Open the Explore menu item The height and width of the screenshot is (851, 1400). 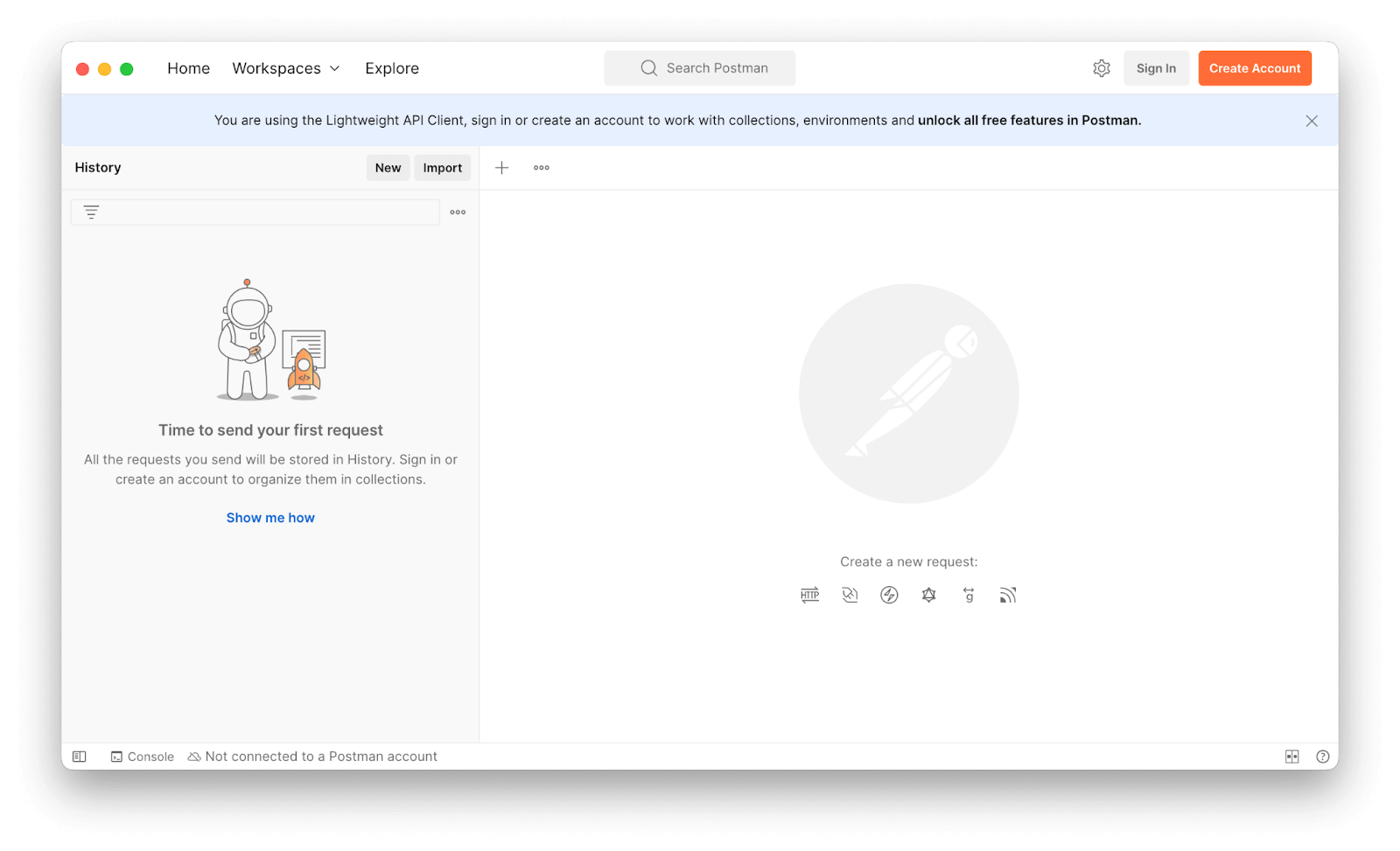coord(392,68)
